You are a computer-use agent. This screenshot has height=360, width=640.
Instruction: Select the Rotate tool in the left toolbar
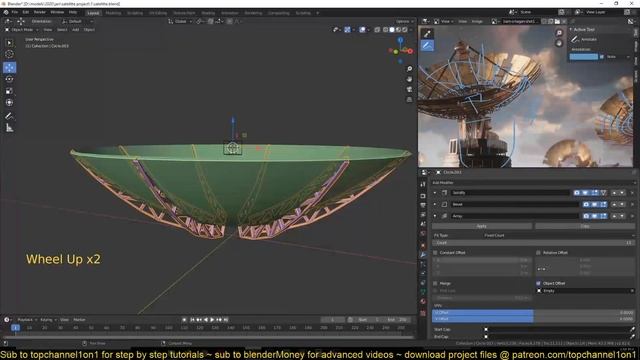(x=9, y=79)
